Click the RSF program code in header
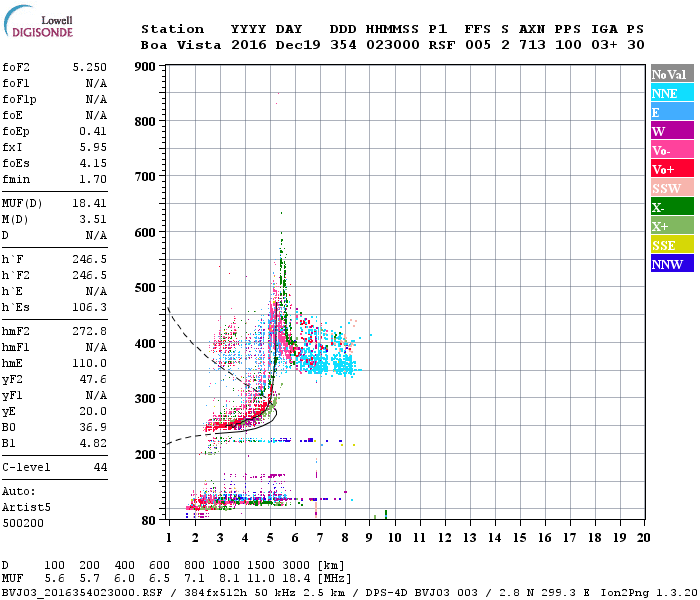Viewport: 700px width, 600px height. pos(442,45)
